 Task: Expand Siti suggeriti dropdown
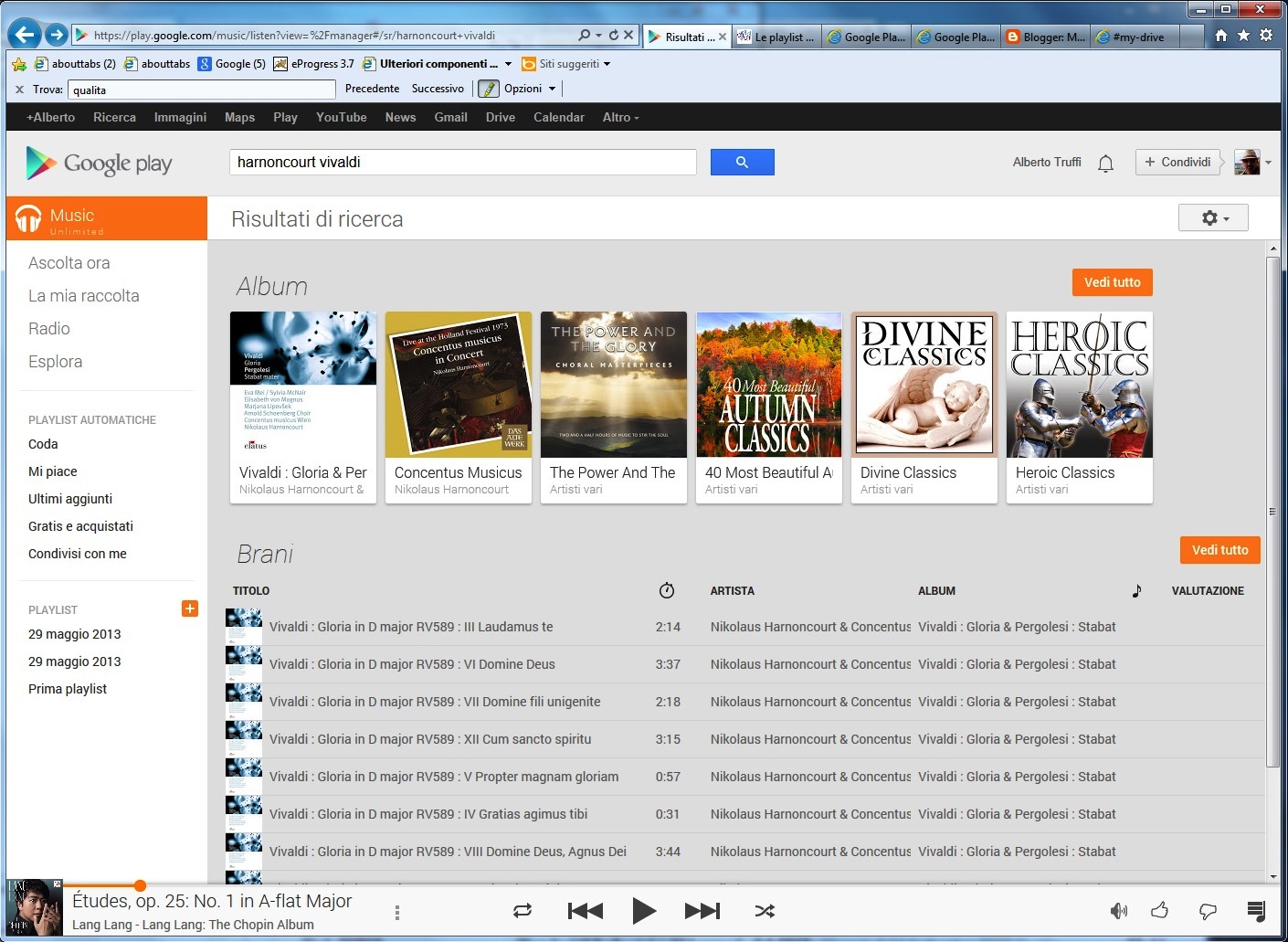pos(607,64)
